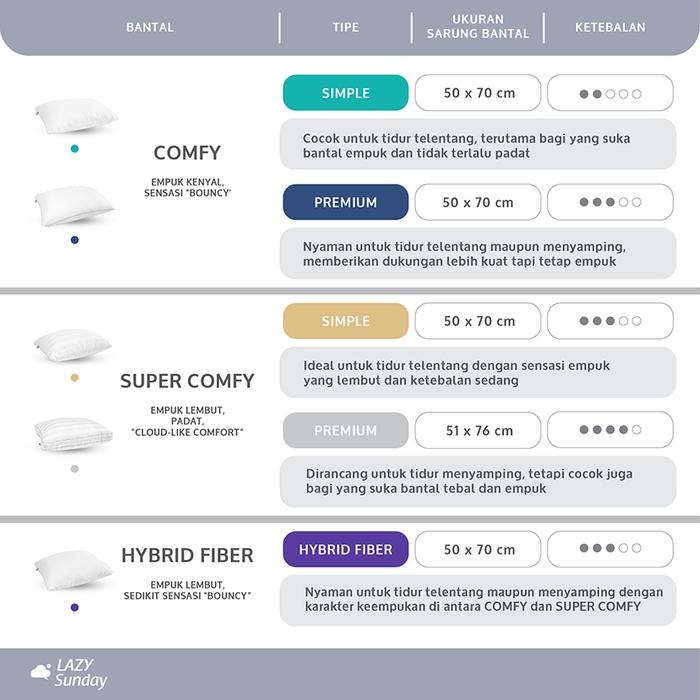Select the beige SIMPLE button for Super Comfy
The height and width of the screenshot is (700, 700).
click(346, 321)
